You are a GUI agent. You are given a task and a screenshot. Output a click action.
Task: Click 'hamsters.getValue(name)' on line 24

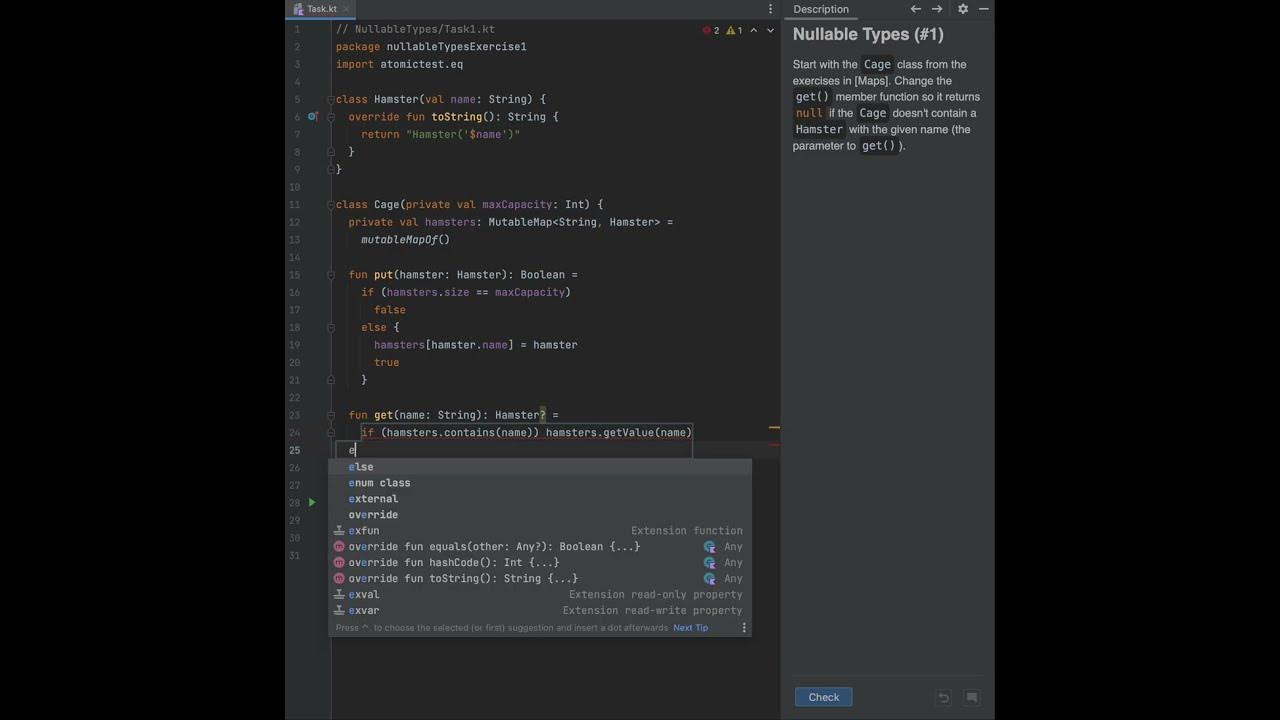point(618,432)
